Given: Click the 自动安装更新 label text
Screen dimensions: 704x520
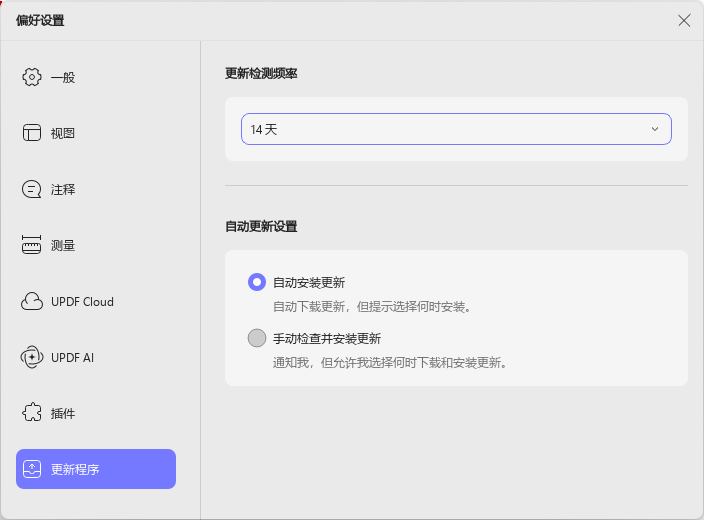Looking at the screenshot, I should coord(309,283).
